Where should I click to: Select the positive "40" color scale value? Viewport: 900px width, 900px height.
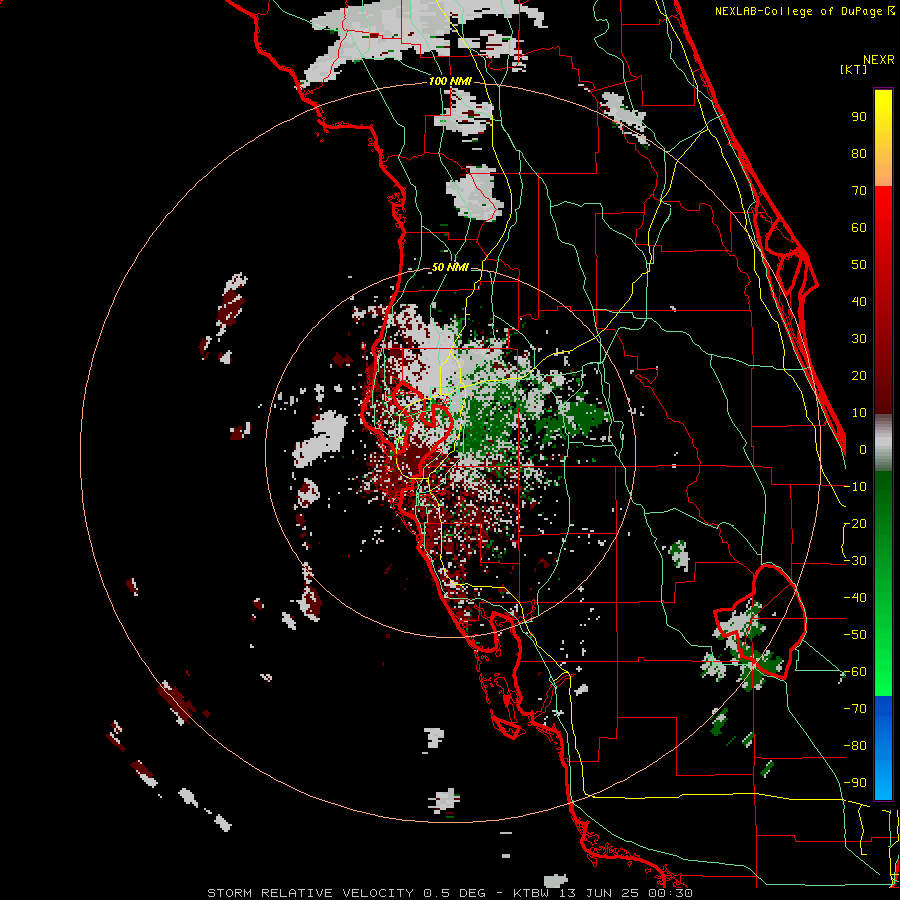859,302
